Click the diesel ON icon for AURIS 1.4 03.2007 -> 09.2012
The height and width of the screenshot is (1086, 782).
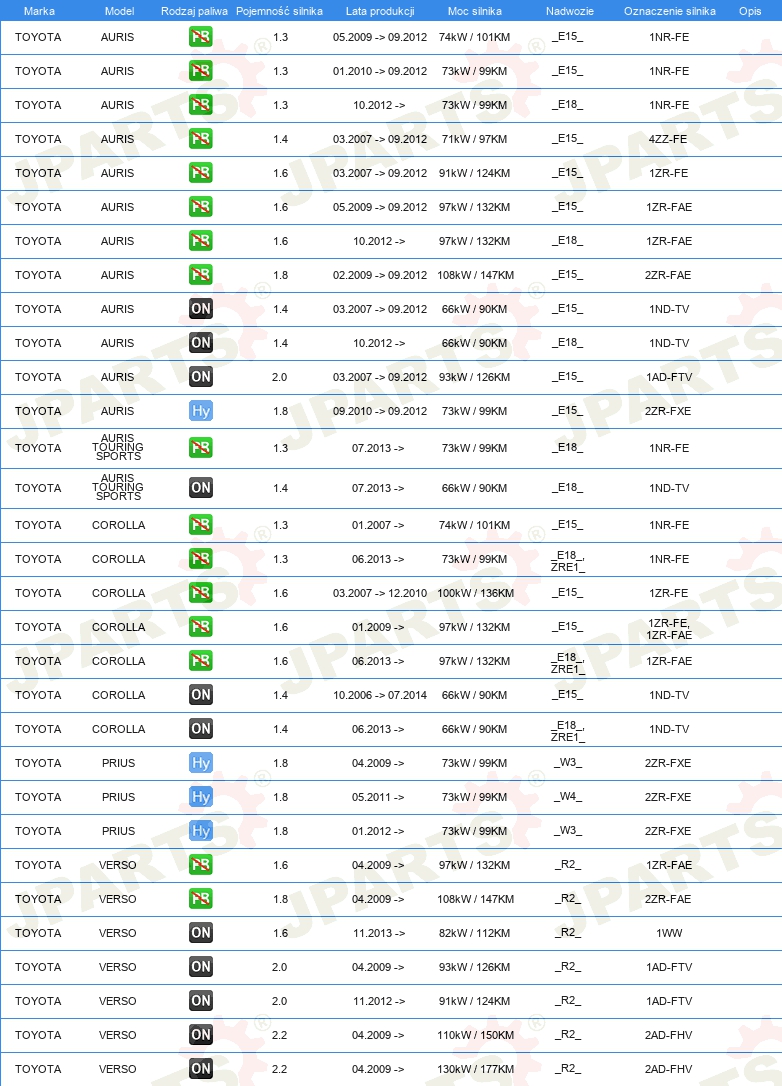200,308
